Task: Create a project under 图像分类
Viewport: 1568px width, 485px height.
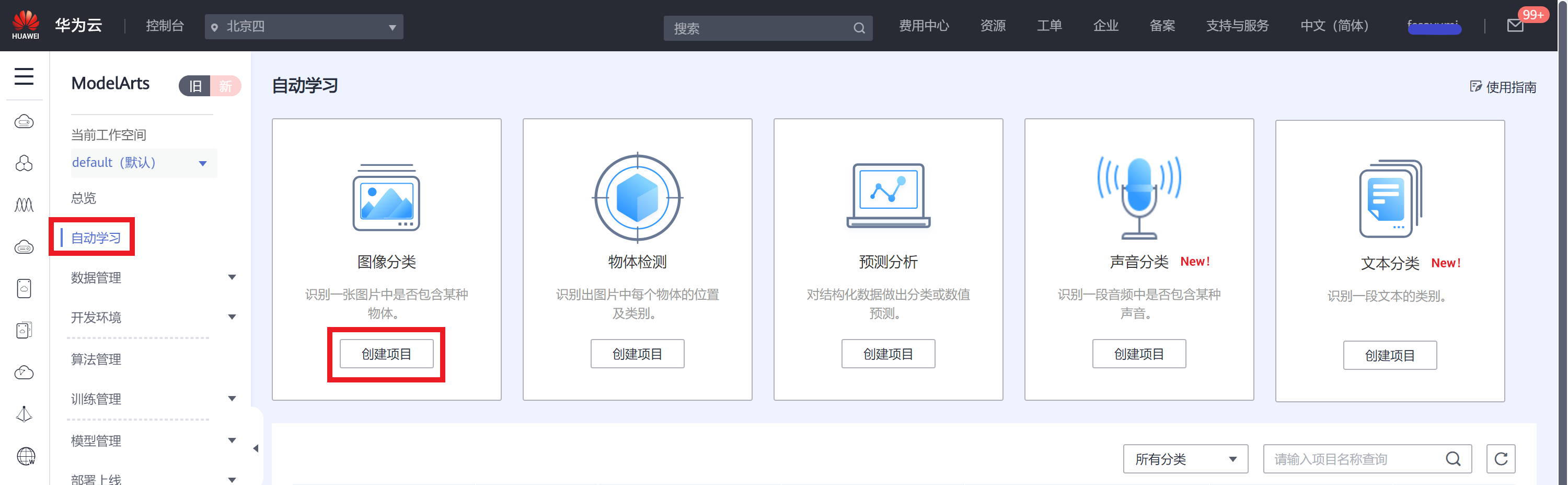Action: [x=386, y=354]
